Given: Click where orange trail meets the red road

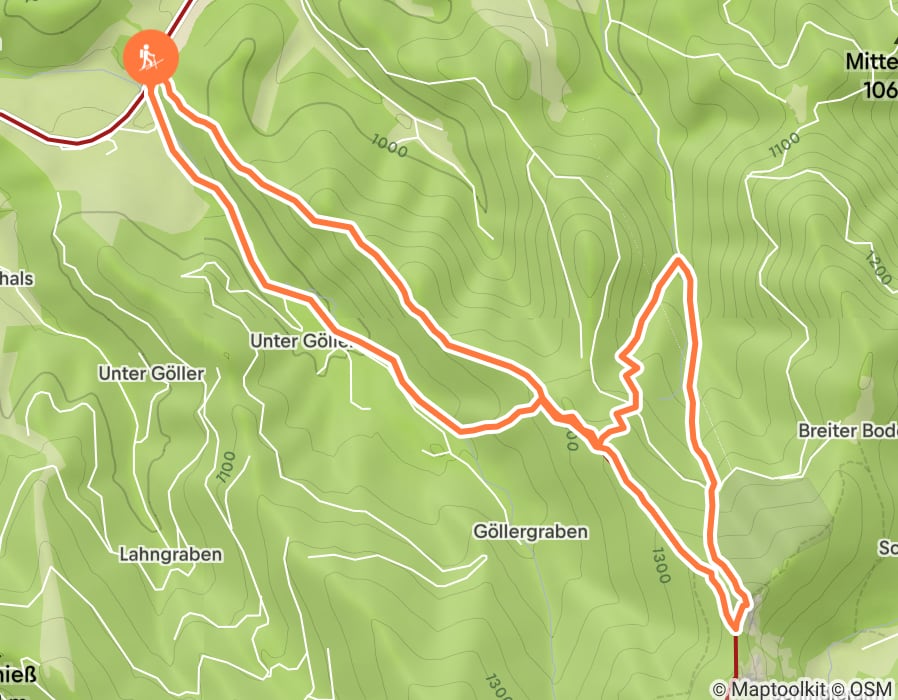Looking at the screenshot, I should 735,632.
